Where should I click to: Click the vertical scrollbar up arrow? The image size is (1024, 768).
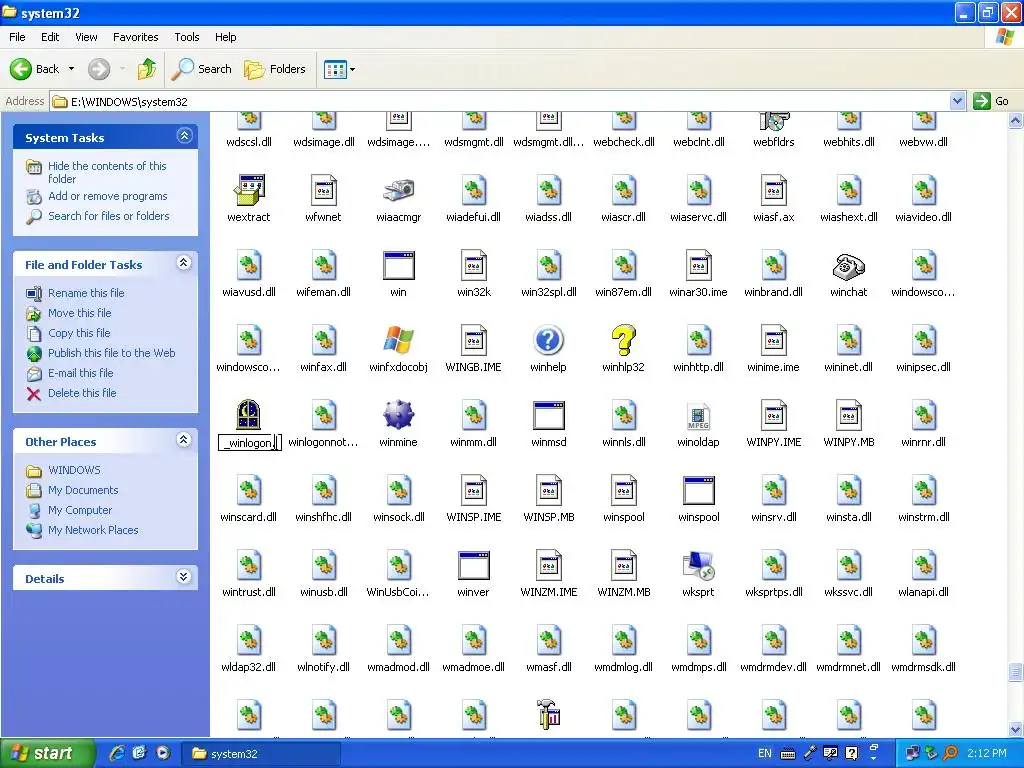coord(1016,120)
